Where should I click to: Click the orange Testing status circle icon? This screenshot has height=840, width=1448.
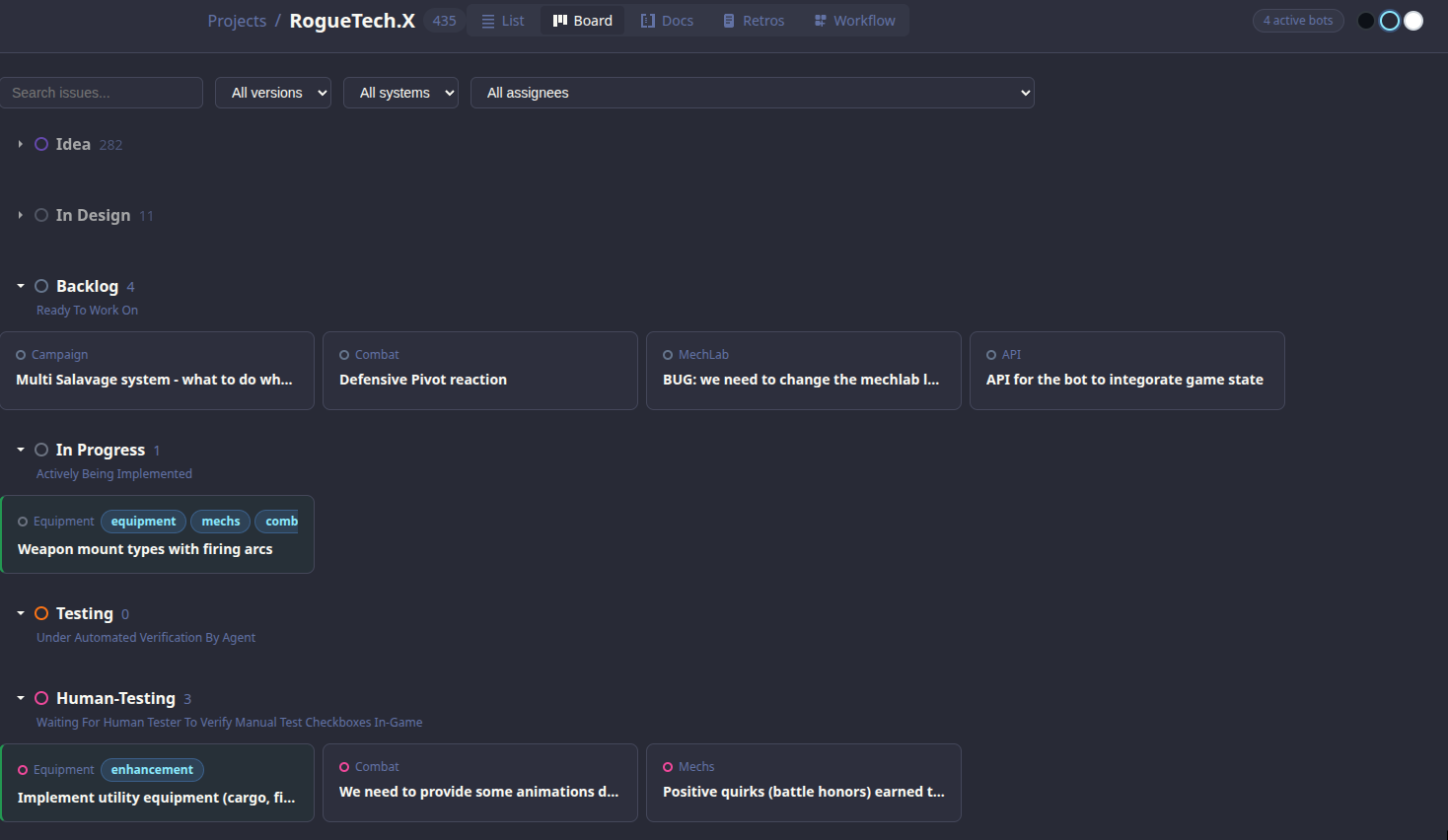pos(41,613)
